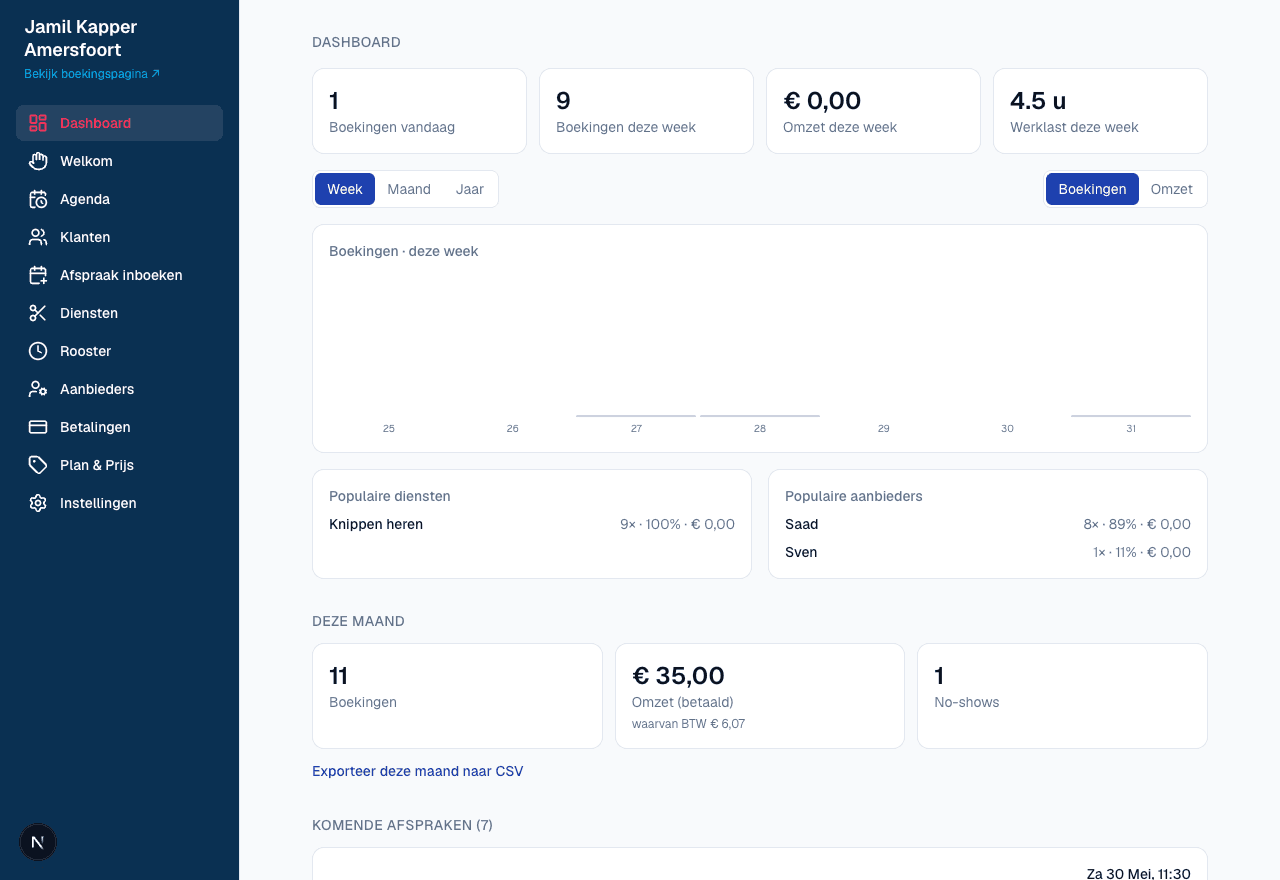The height and width of the screenshot is (880, 1280).
Task: Follow the Bekijk boekingspagina link
Action: [x=92, y=74]
